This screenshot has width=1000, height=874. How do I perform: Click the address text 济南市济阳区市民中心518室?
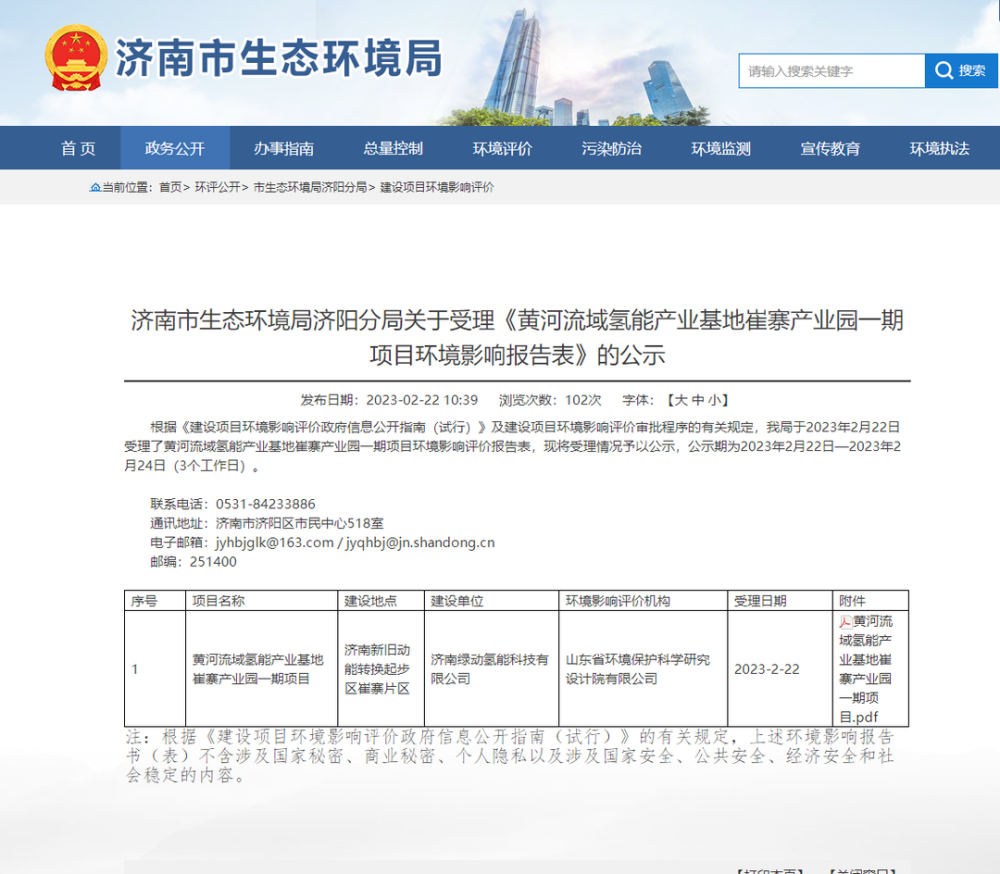coord(300,524)
